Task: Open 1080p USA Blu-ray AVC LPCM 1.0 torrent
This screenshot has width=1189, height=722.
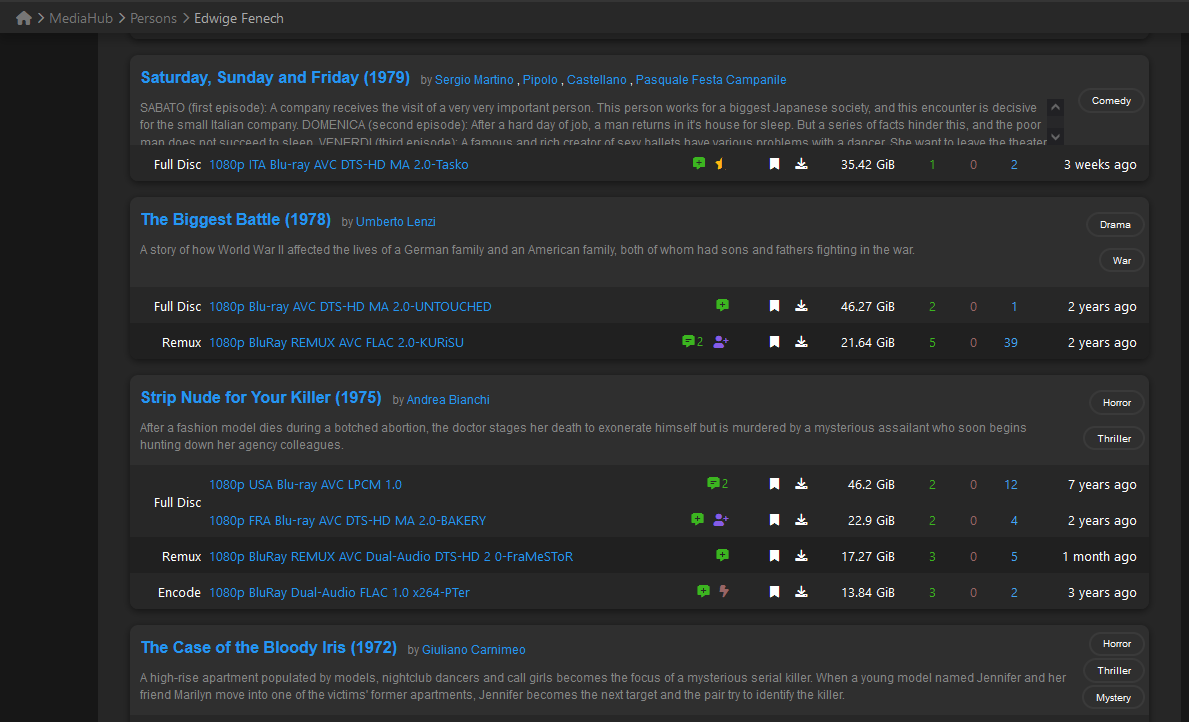Action: click(306, 485)
